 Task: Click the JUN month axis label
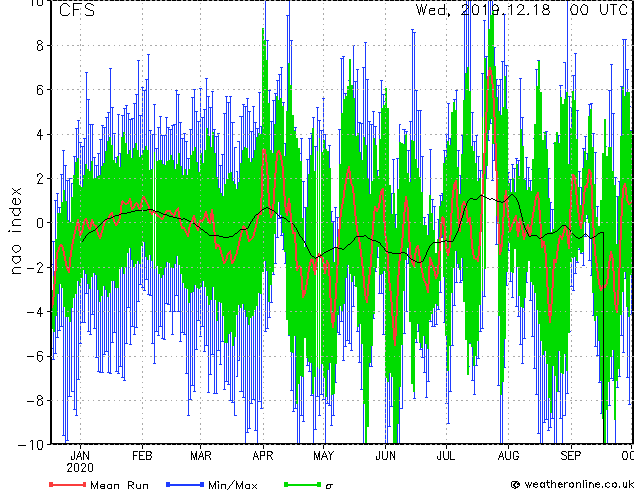[385, 456]
